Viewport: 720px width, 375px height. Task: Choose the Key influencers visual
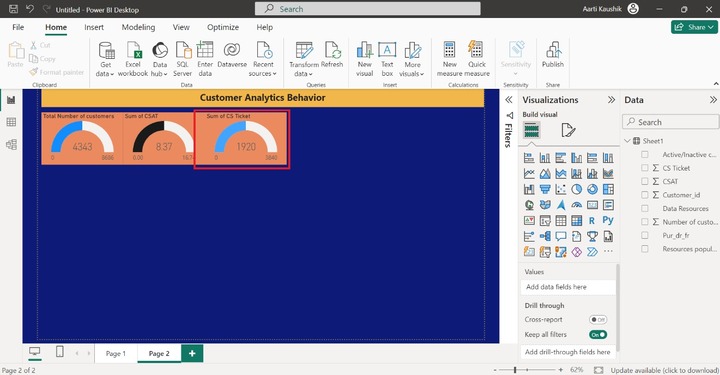point(529,236)
